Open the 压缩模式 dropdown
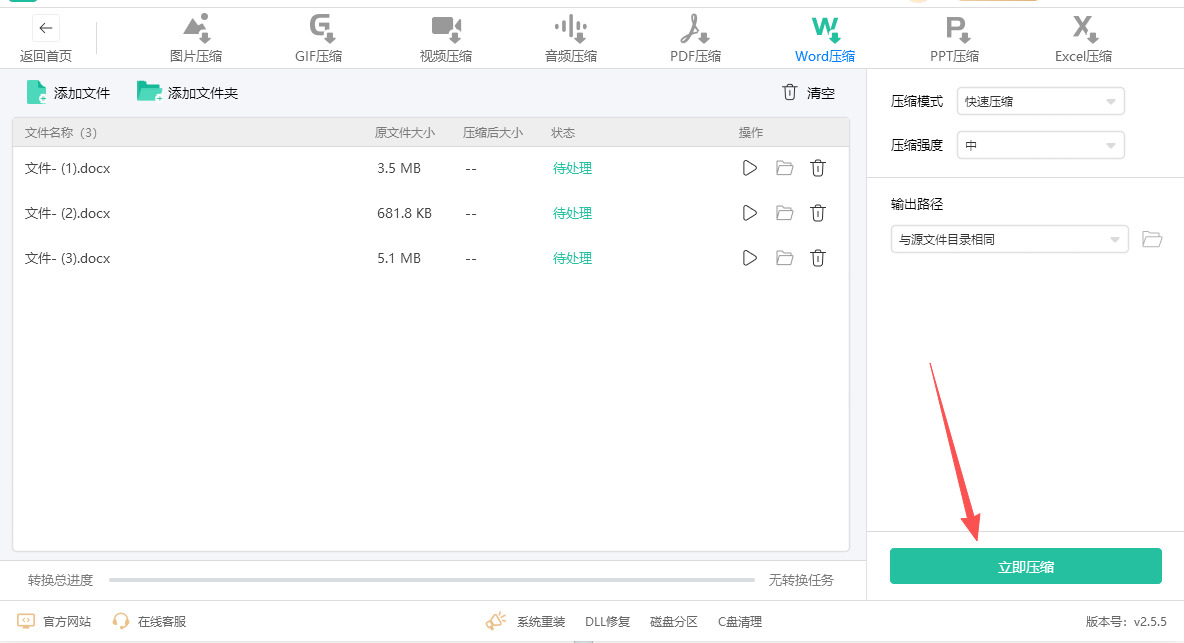The width and height of the screenshot is (1184, 643). point(1040,101)
